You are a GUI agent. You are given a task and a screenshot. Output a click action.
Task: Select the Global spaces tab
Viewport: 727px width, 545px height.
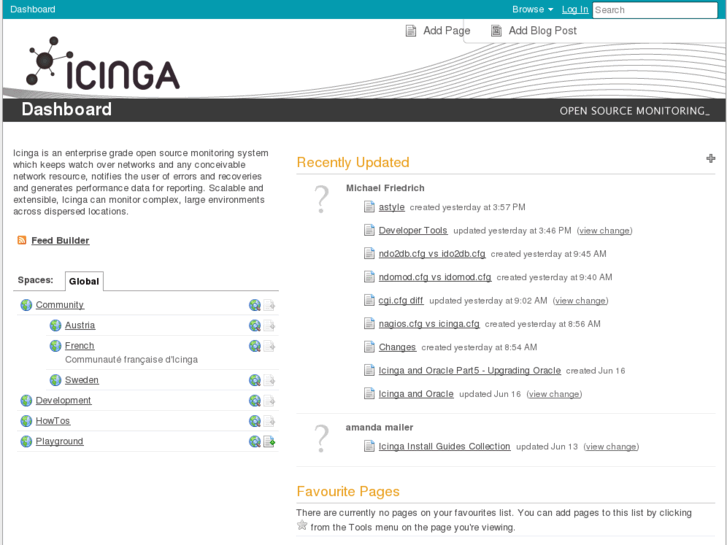click(84, 281)
